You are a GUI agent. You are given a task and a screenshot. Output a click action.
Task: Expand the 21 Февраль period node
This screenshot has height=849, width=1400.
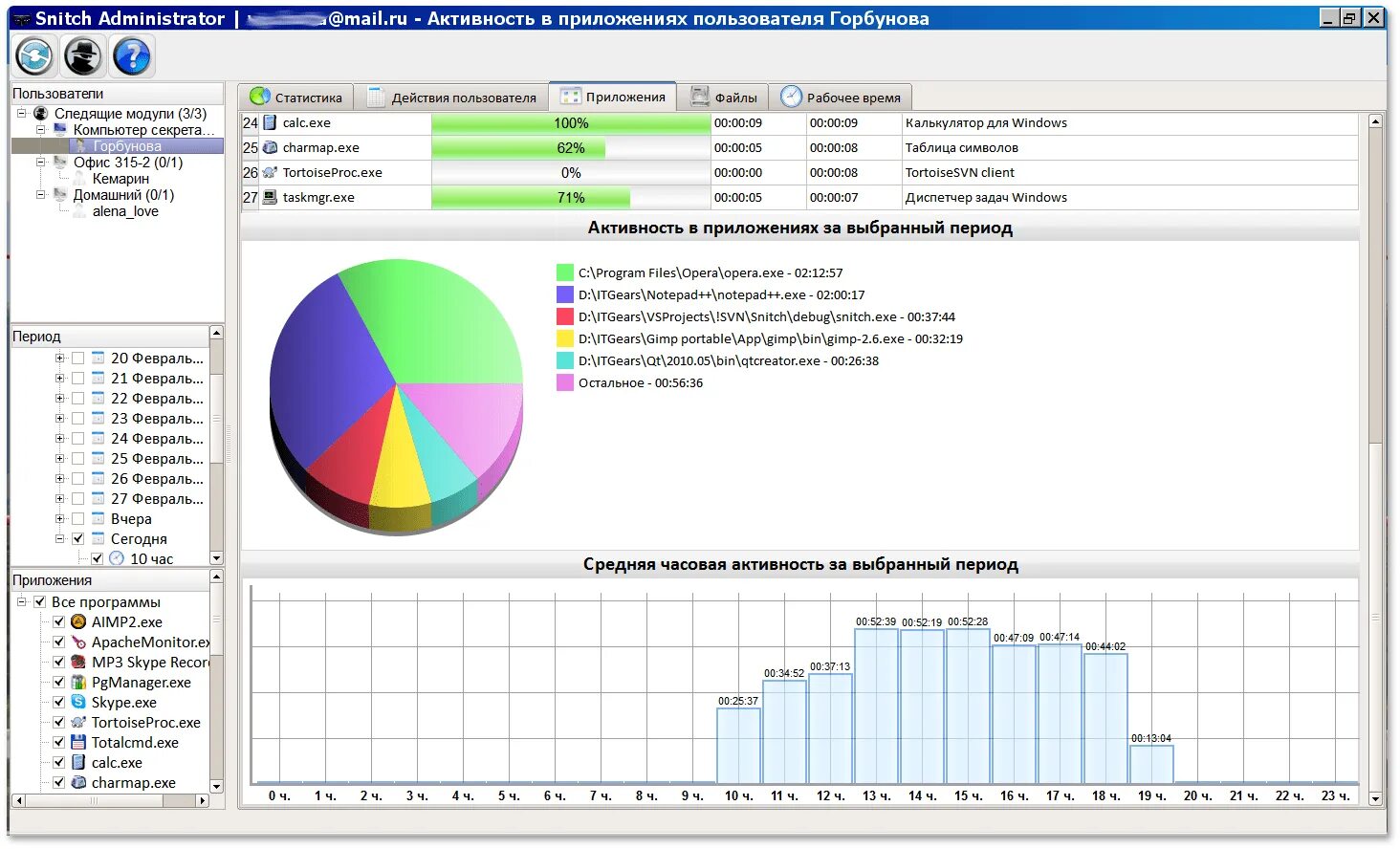[59, 378]
